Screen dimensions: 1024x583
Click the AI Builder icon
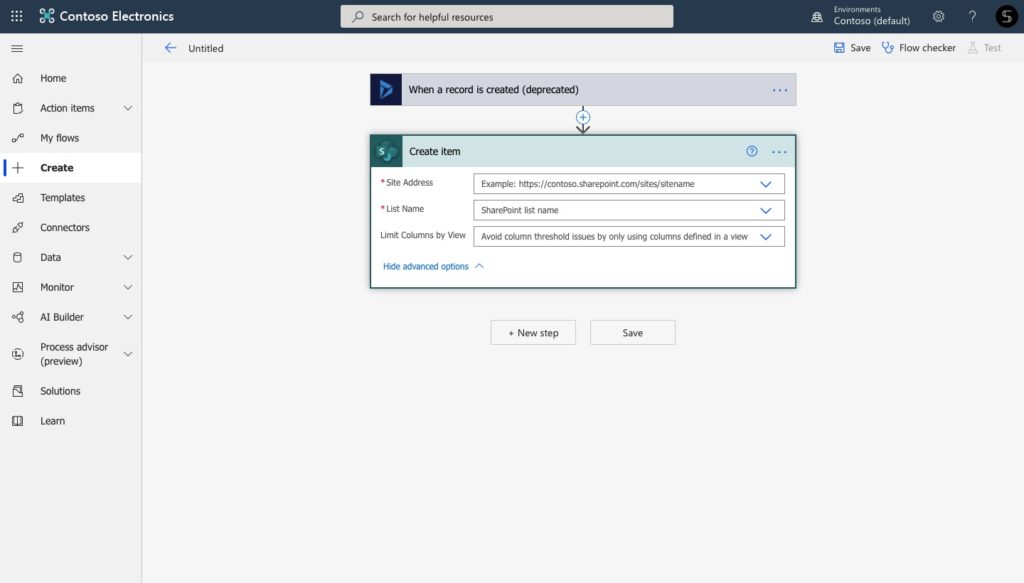(18, 317)
